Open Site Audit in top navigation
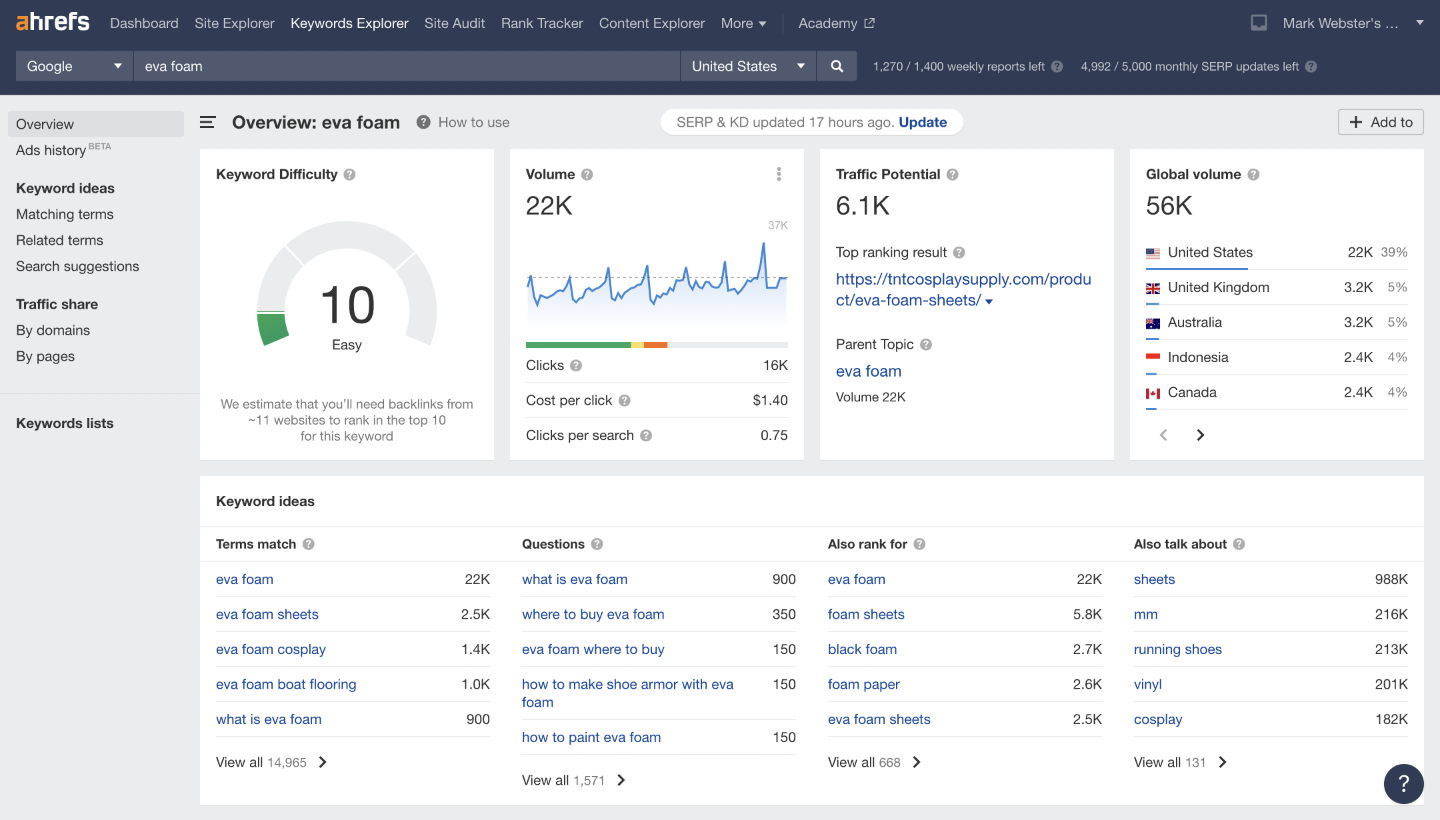1440x820 pixels. [x=455, y=23]
